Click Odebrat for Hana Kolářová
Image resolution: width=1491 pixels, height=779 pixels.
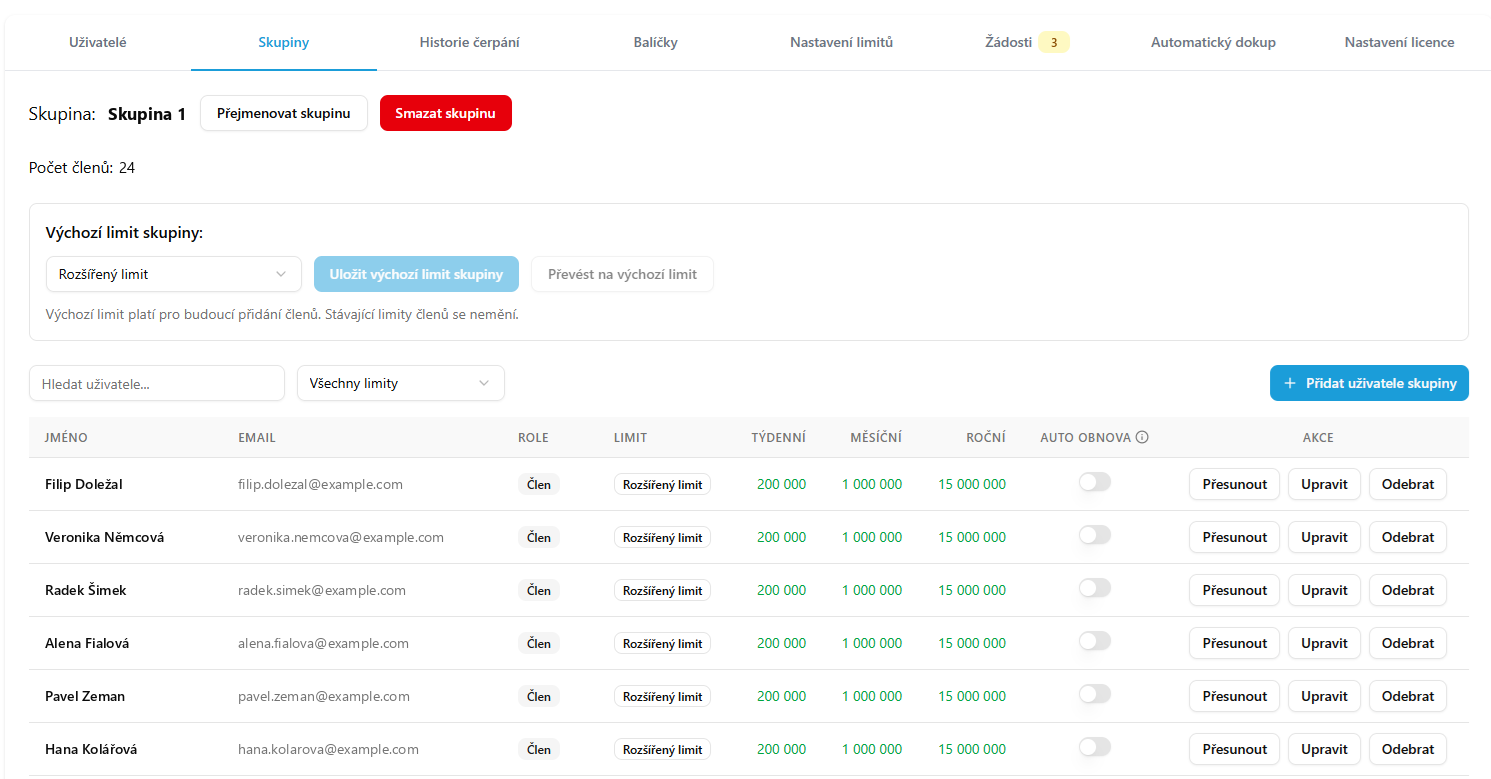1408,749
